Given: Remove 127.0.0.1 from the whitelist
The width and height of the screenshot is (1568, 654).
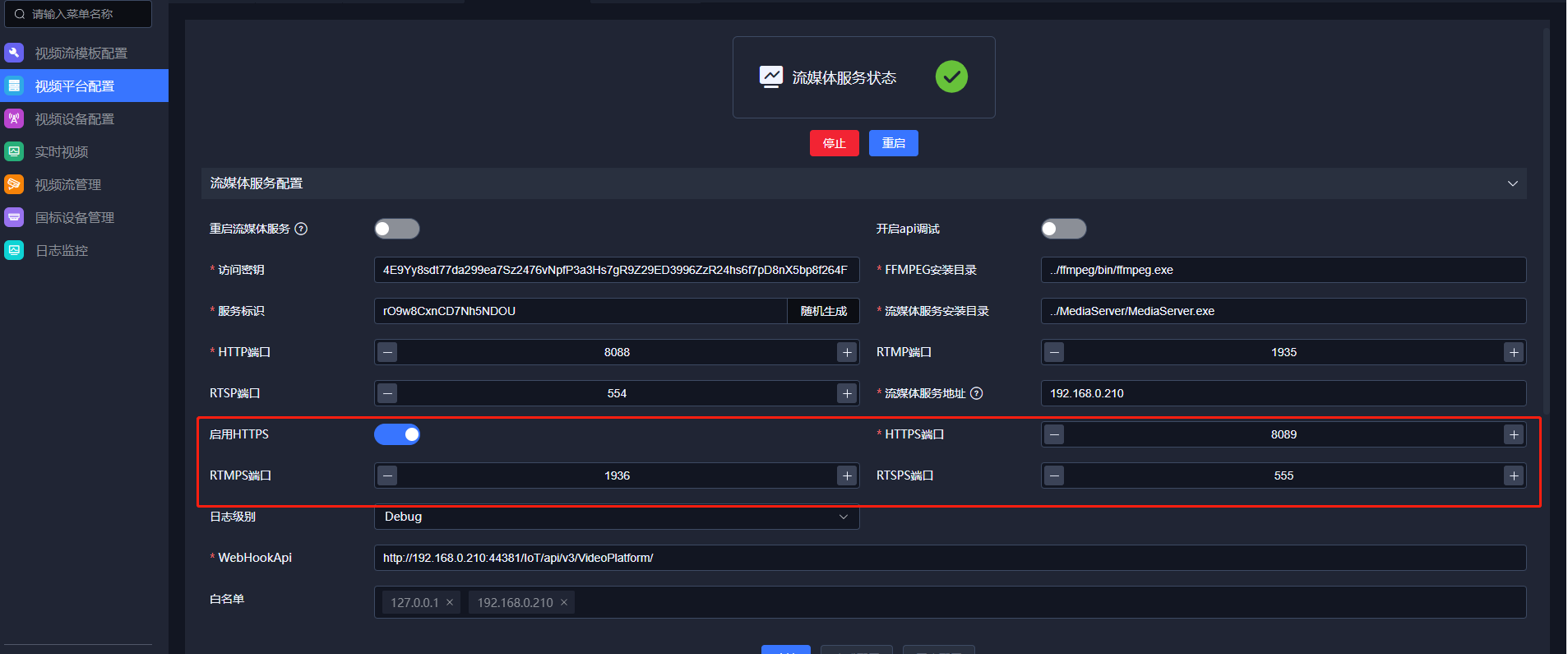Looking at the screenshot, I should coord(450,602).
